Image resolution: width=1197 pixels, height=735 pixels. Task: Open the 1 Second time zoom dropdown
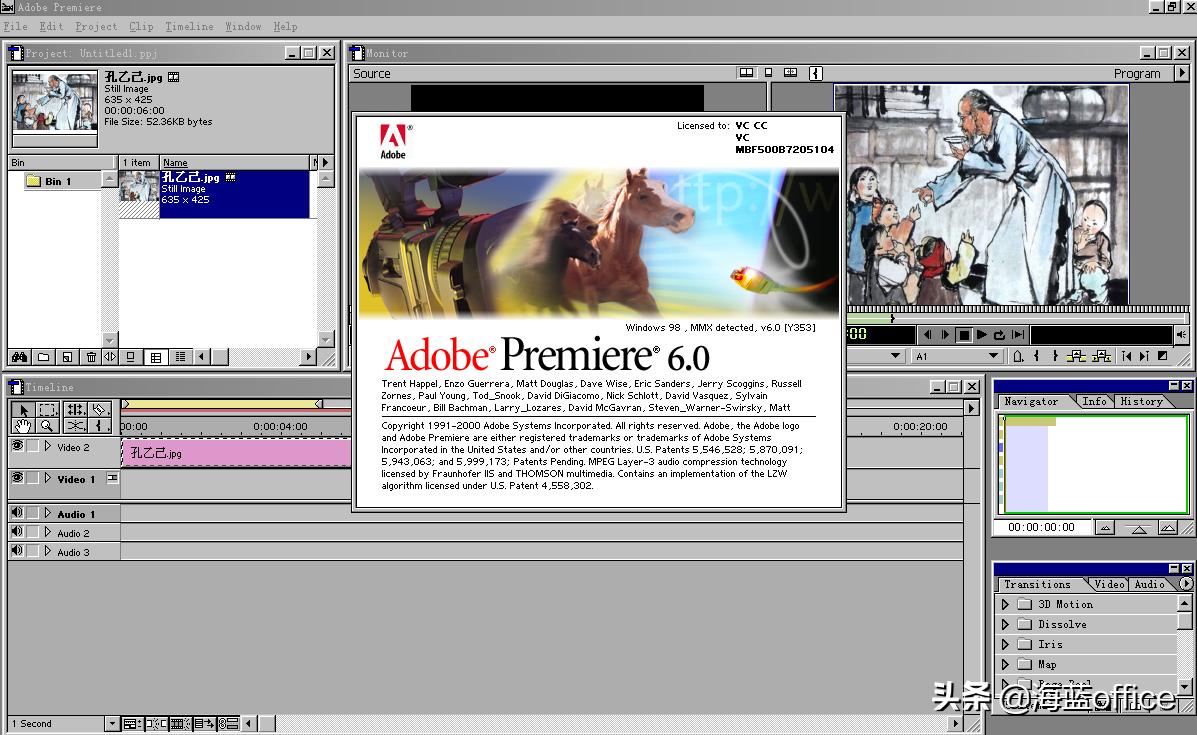point(112,724)
